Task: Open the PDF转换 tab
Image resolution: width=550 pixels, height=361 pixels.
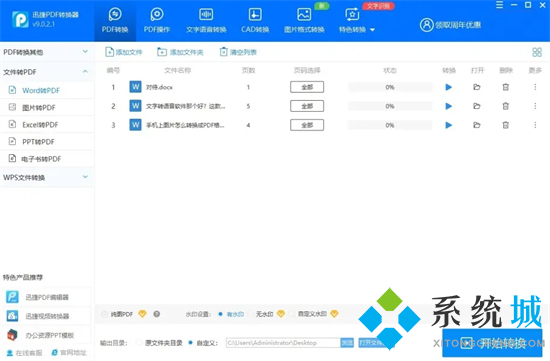Action: (x=115, y=21)
